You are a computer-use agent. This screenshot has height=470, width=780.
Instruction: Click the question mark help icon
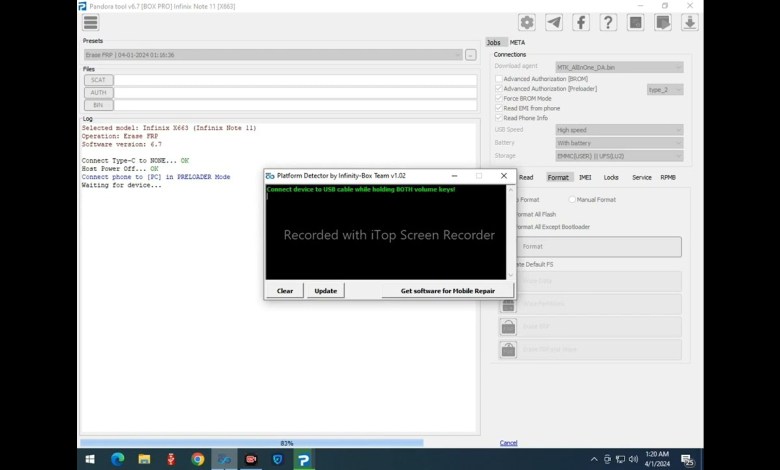[x=607, y=22]
